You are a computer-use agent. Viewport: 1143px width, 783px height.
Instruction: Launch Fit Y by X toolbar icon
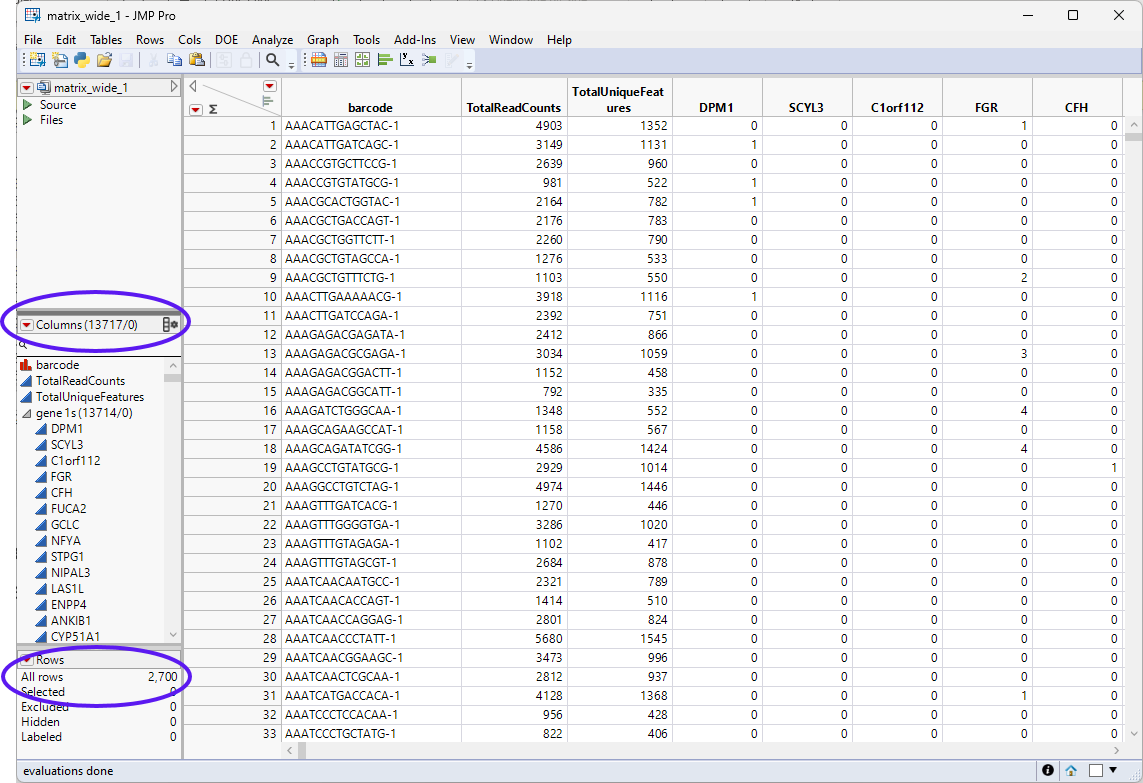[407, 60]
